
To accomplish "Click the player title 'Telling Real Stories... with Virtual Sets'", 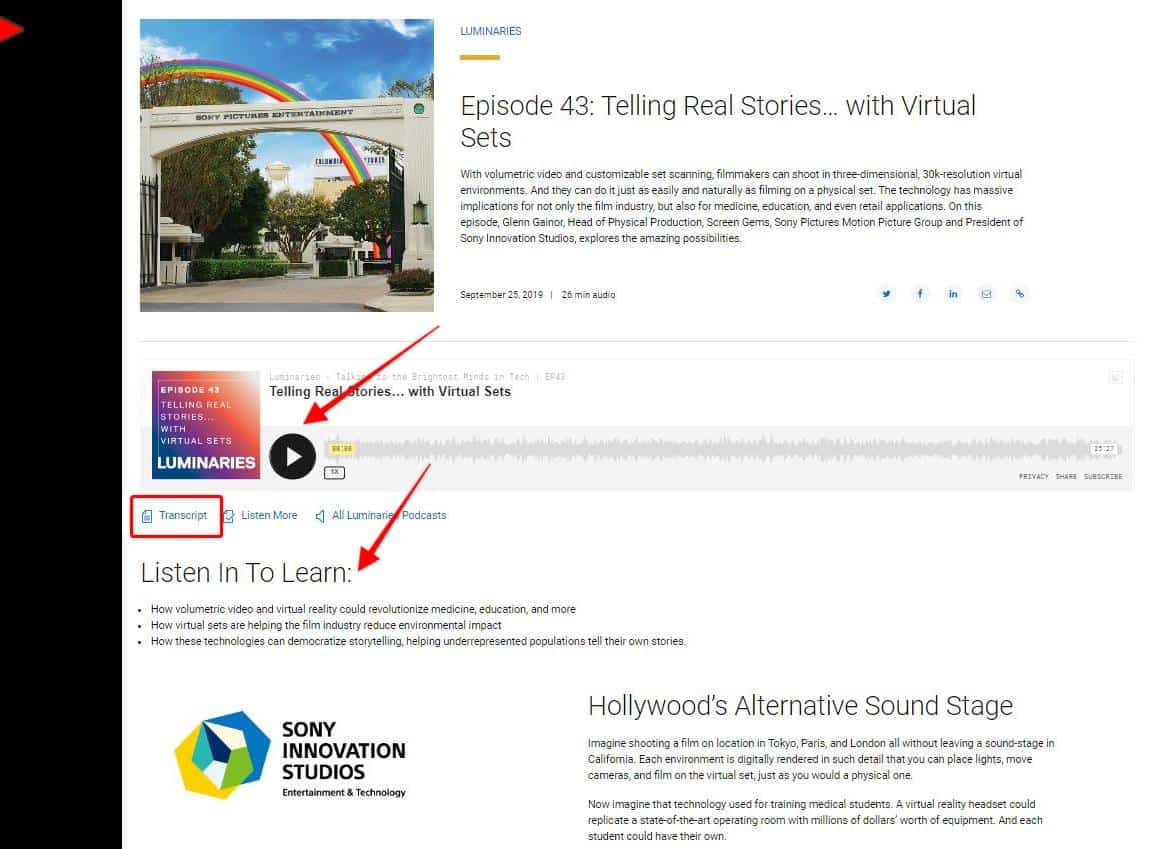I will (x=390, y=392).
